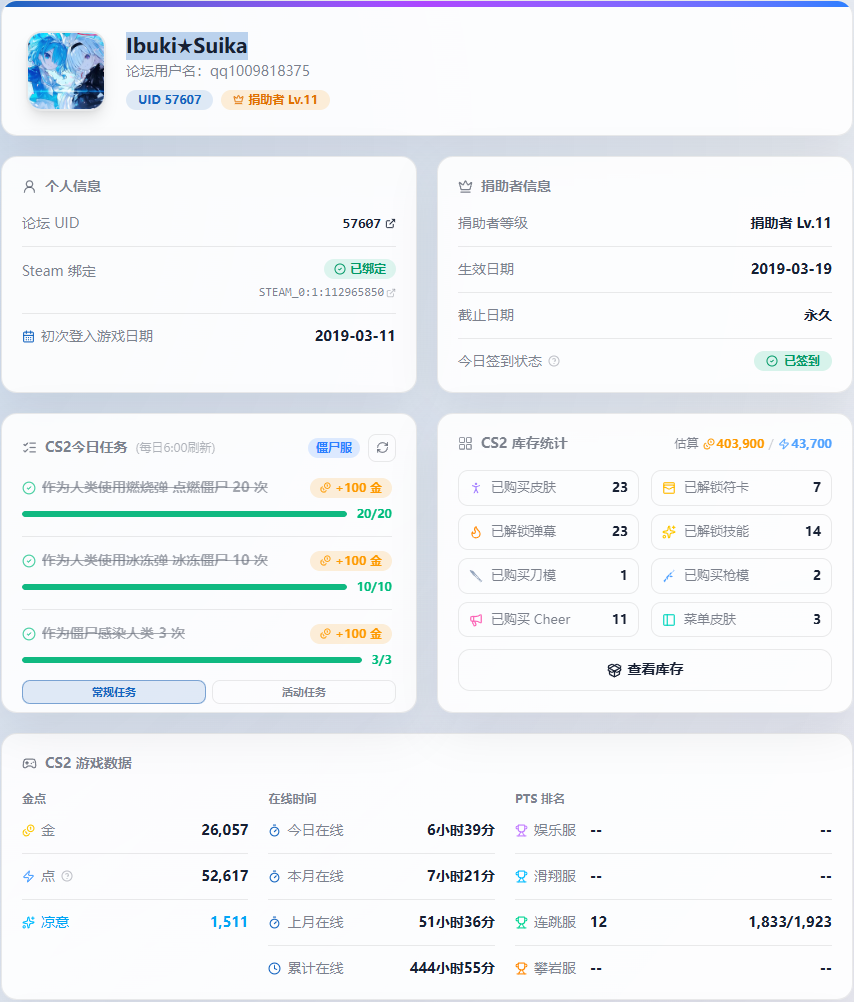Click the lightning icon next to 点
Screen dimensions: 854x1002
pyautogui.click(x=28, y=877)
